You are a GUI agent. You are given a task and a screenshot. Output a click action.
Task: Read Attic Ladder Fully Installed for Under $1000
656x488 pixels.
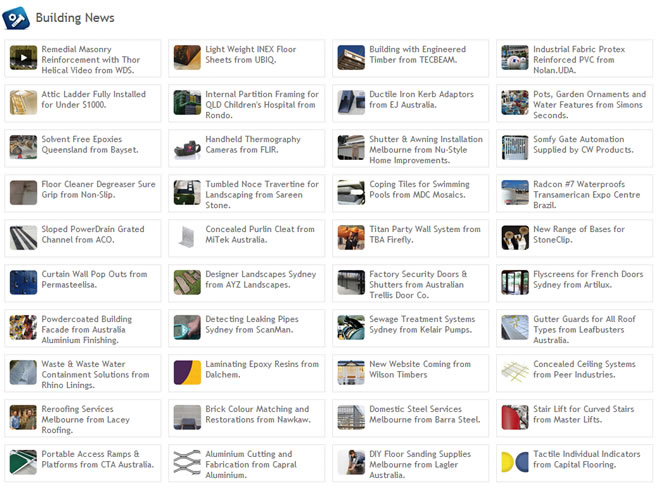point(94,100)
